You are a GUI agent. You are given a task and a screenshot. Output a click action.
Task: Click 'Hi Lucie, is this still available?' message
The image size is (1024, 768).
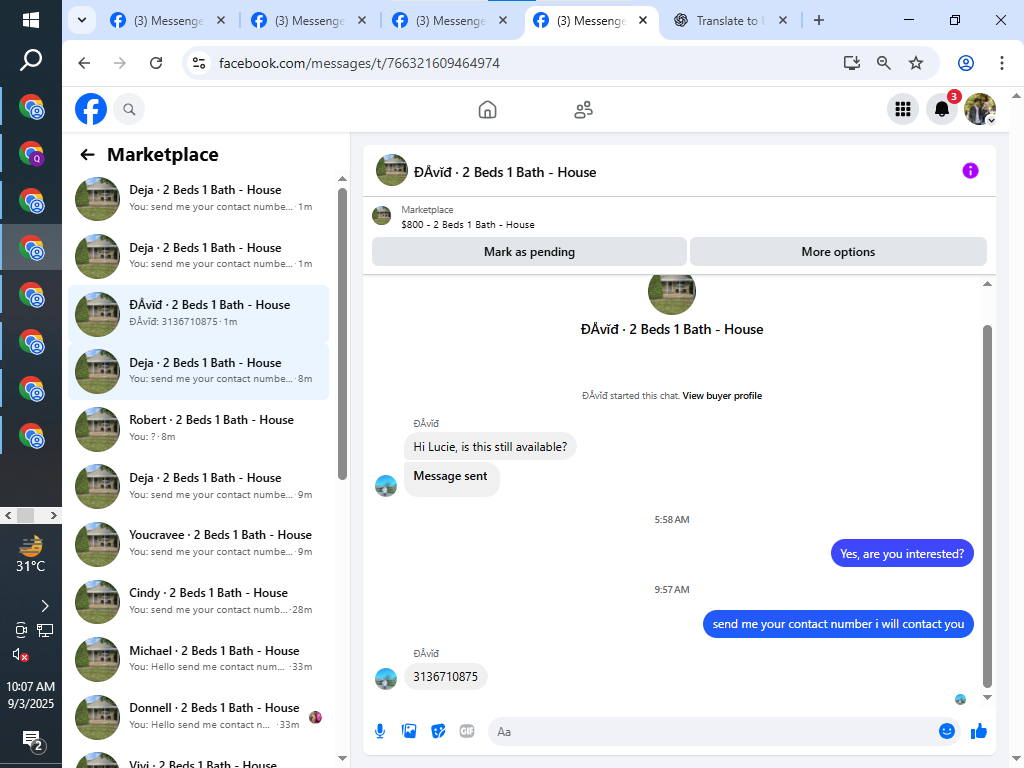pyautogui.click(x=490, y=447)
